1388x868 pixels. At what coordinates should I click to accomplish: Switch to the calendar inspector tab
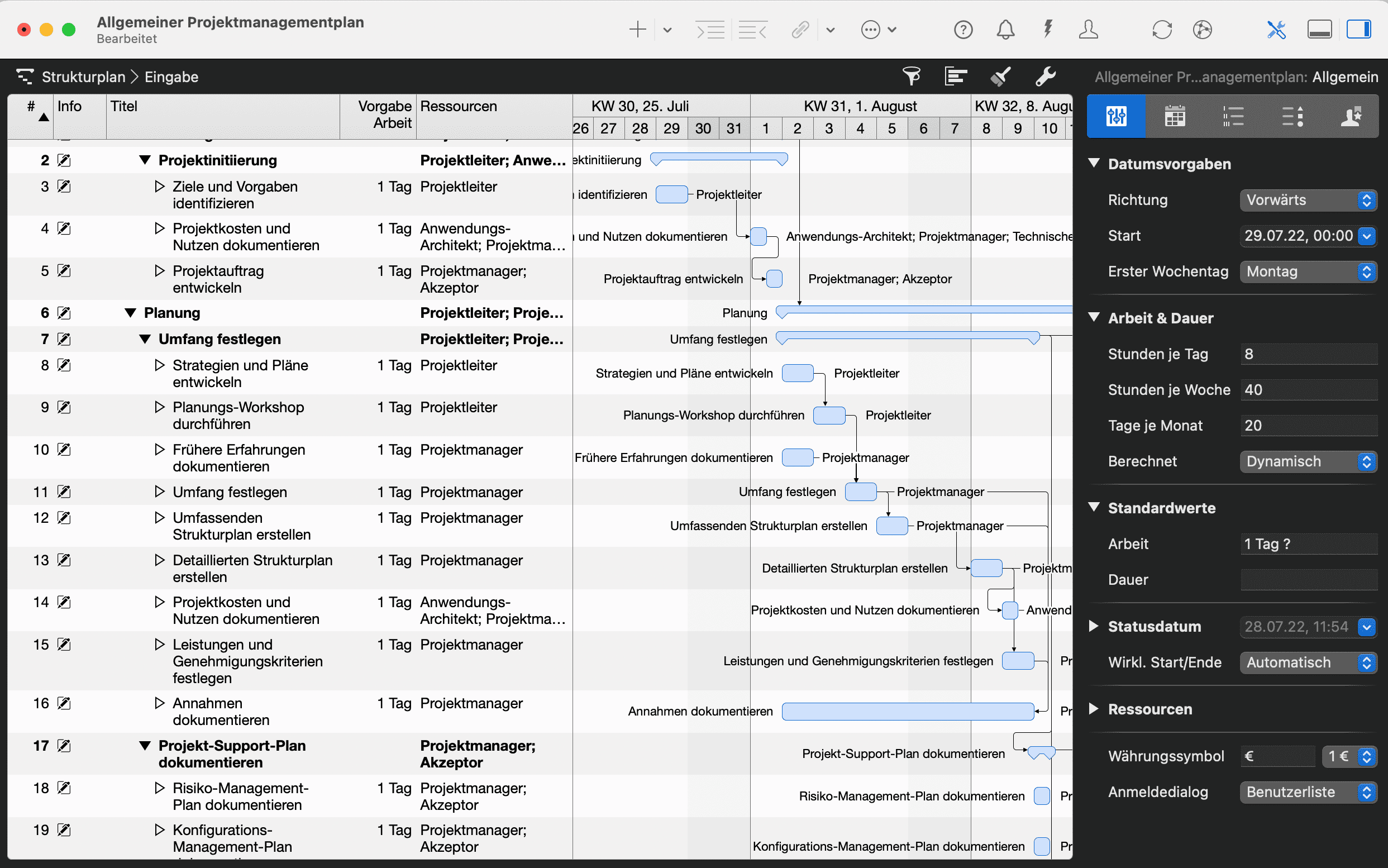(x=1175, y=117)
